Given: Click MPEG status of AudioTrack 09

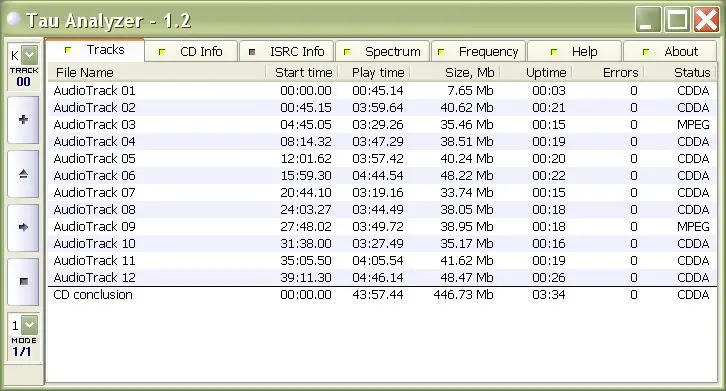Looking at the screenshot, I should [693, 227].
